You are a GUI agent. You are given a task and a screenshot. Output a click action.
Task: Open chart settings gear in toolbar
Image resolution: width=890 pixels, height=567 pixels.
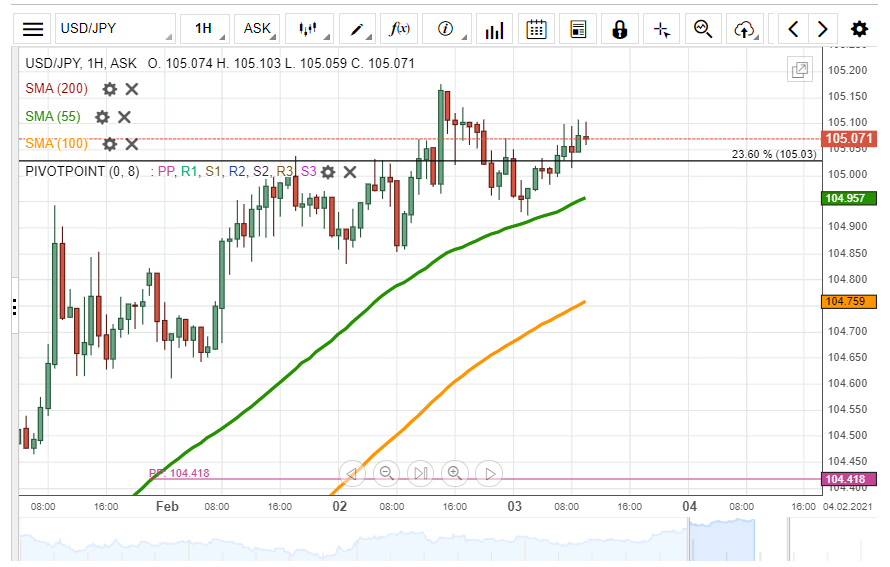[859, 29]
